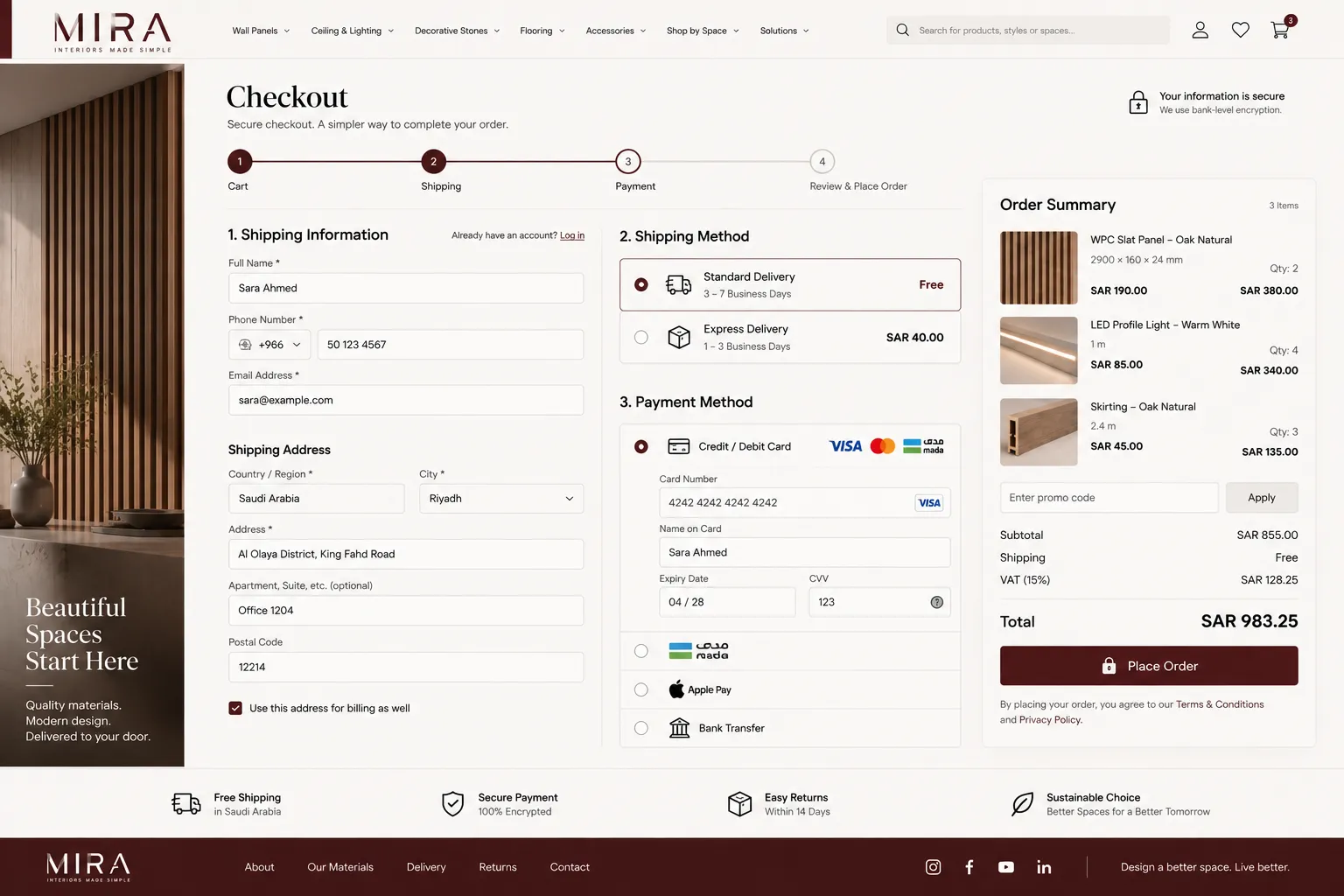Expand the Flooring menu
The image size is (1344, 896).
pyautogui.click(x=542, y=31)
